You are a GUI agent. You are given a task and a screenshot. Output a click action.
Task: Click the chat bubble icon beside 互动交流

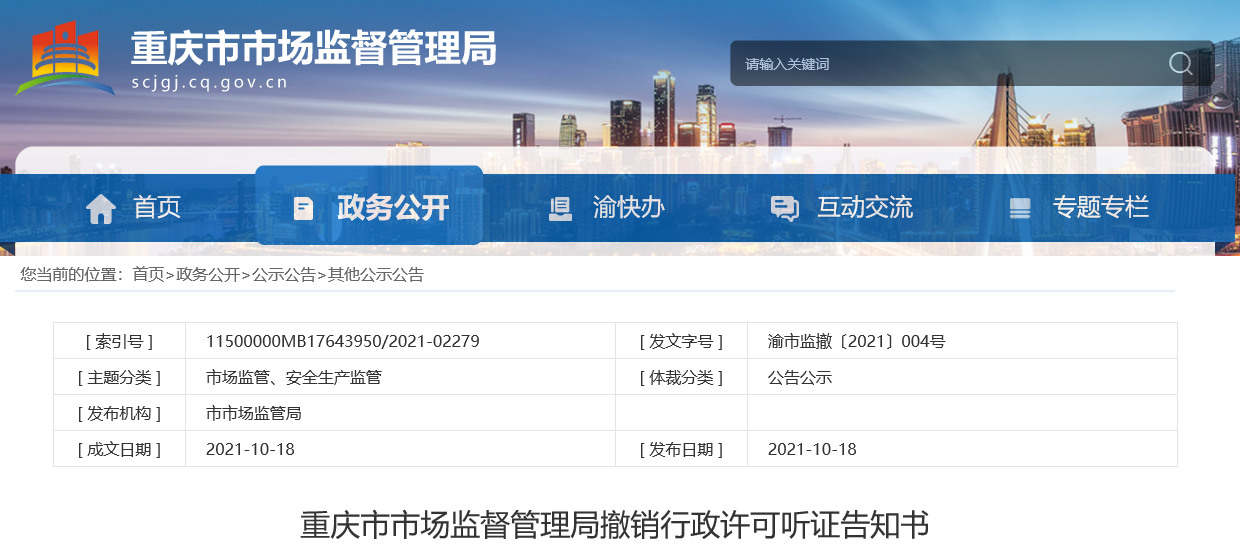785,209
